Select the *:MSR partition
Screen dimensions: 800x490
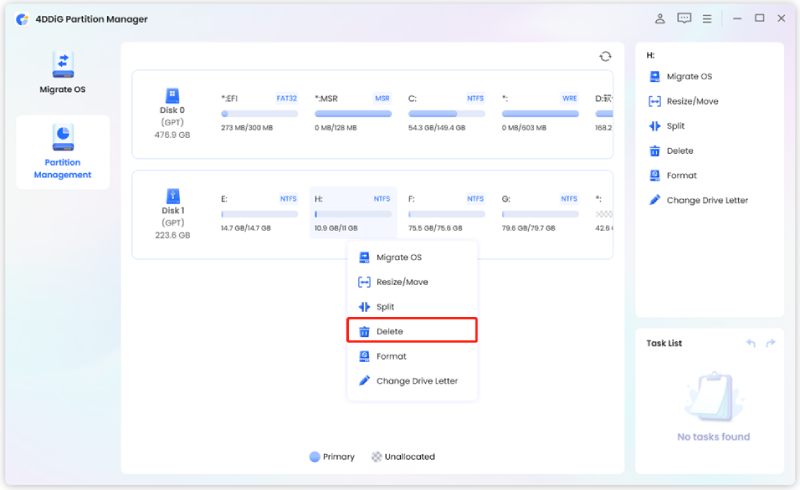click(353, 113)
